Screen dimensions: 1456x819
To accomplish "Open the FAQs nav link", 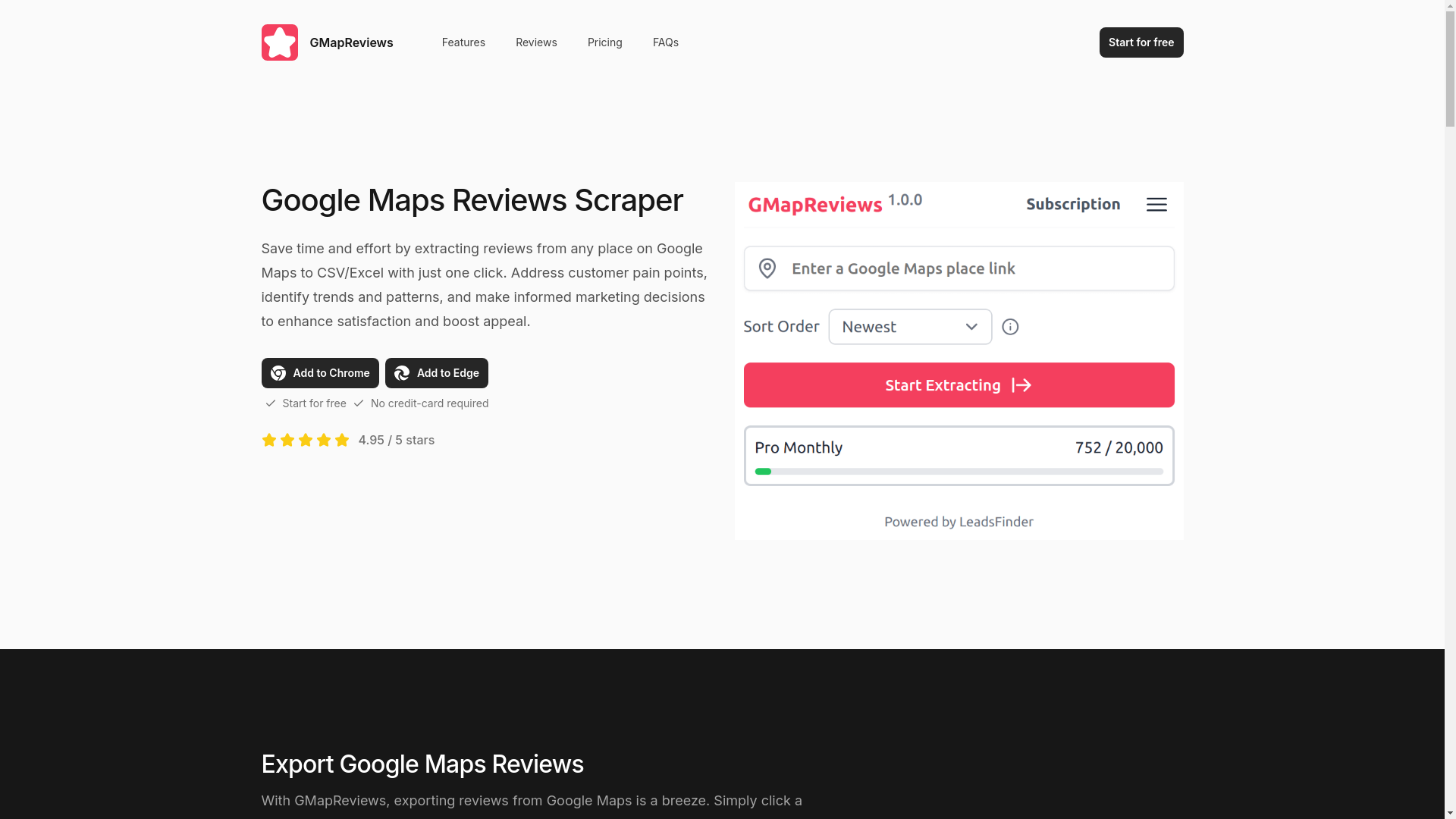I will [x=665, y=42].
